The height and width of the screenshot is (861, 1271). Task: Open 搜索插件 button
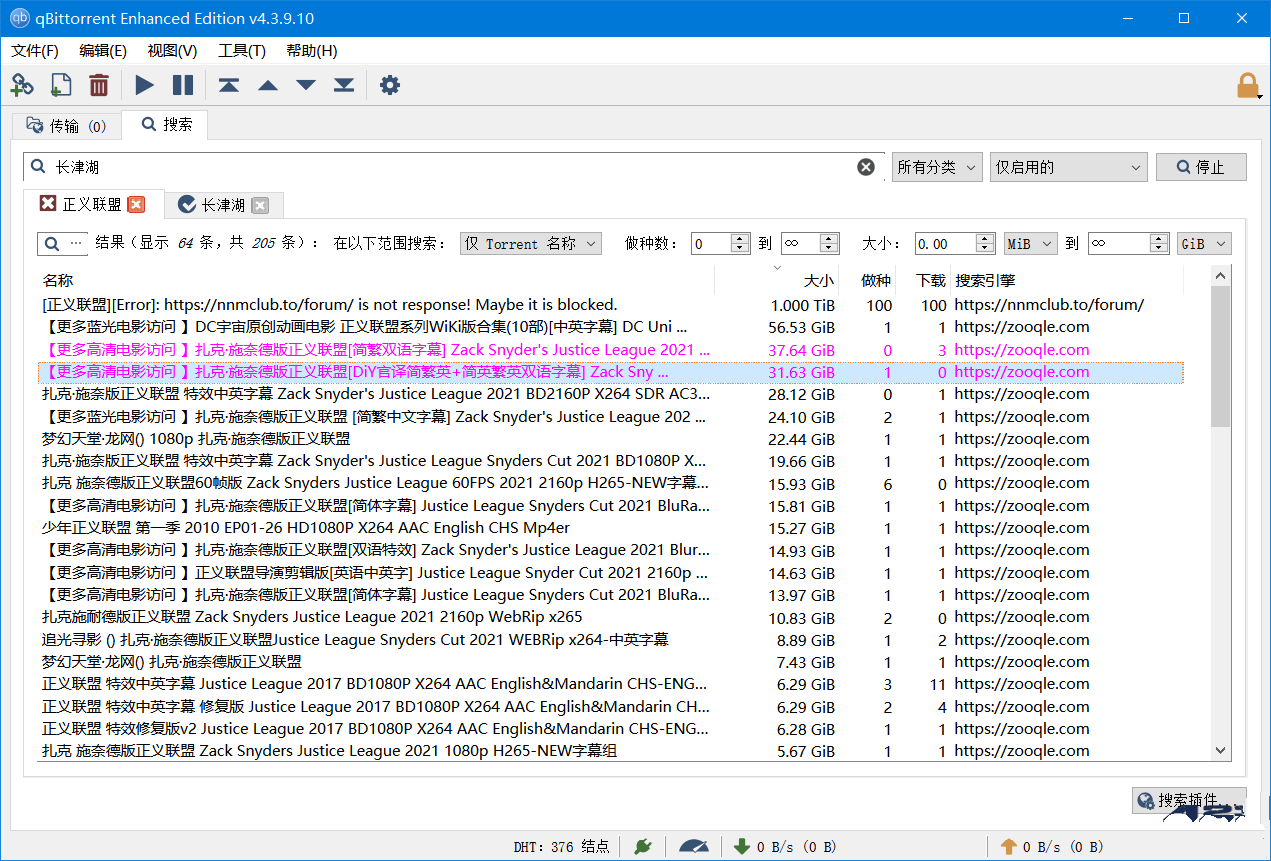tap(1189, 800)
